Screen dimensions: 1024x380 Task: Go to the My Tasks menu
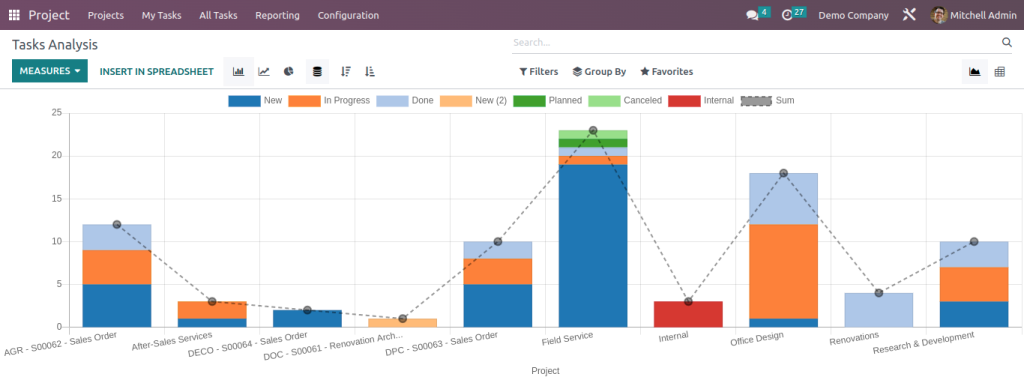click(x=161, y=15)
